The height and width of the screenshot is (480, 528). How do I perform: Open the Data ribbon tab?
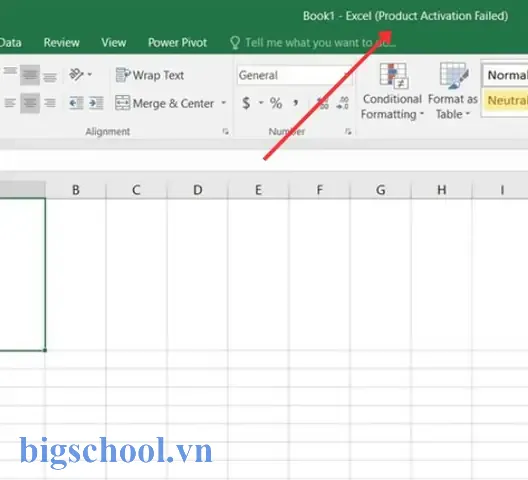pos(10,42)
